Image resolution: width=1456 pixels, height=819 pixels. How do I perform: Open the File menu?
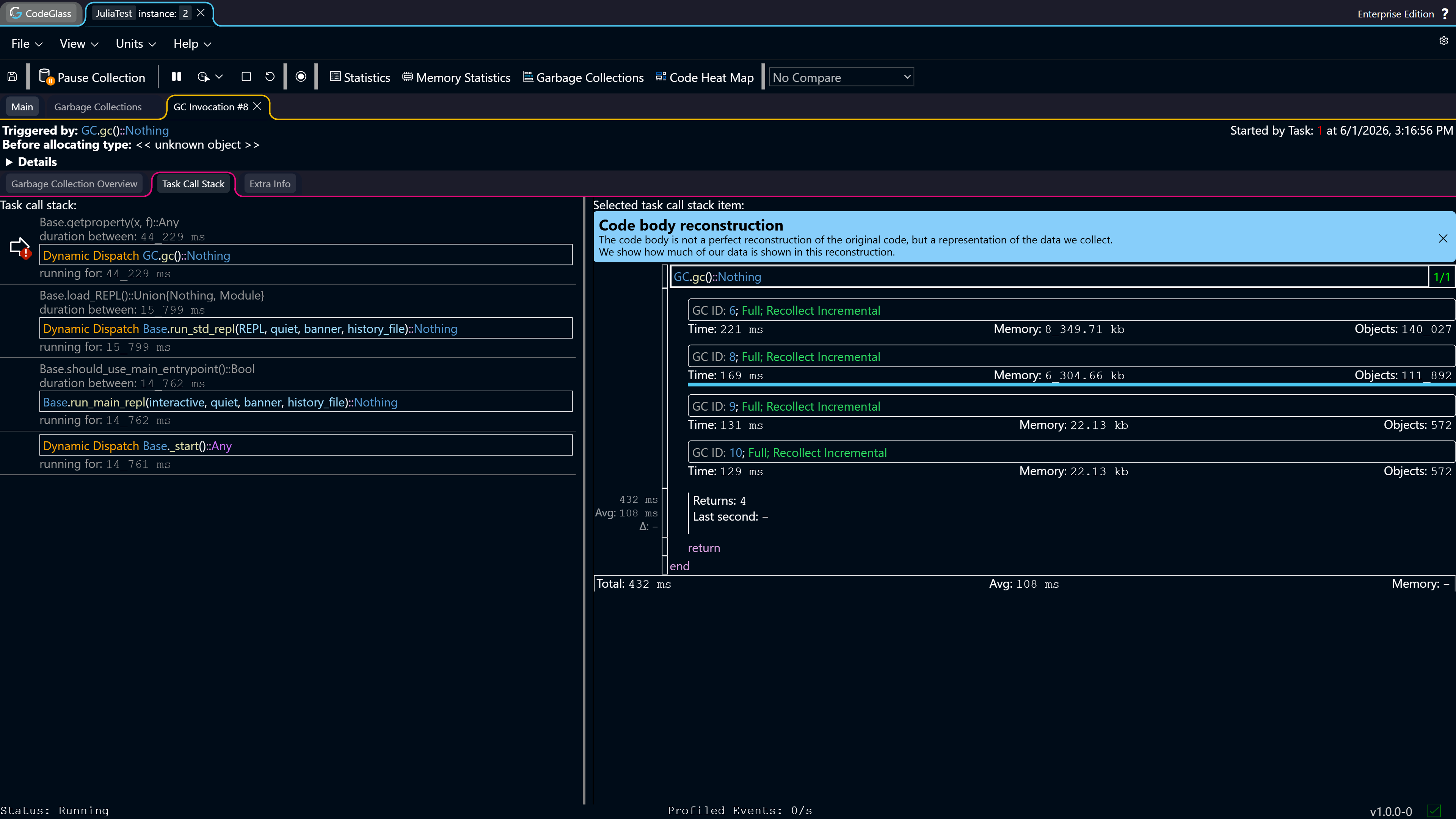(27, 44)
